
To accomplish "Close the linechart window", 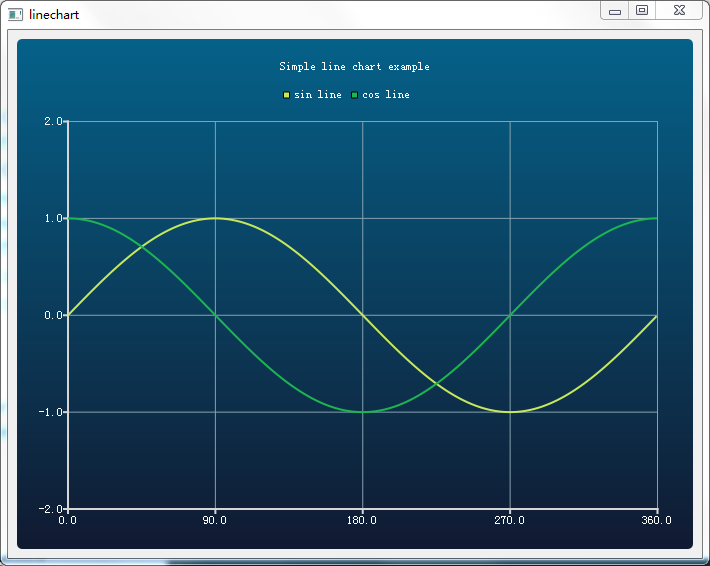I will [x=679, y=10].
